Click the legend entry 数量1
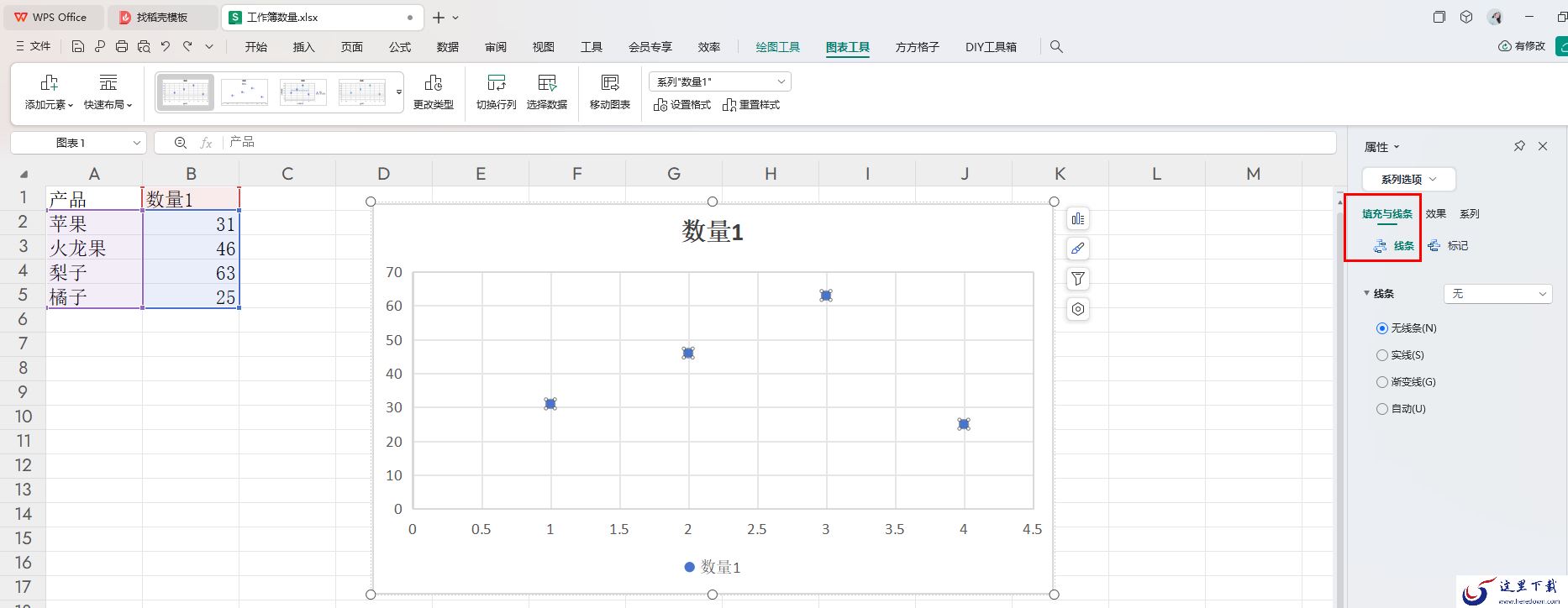1568x608 pixels. [x=713, y=567]
